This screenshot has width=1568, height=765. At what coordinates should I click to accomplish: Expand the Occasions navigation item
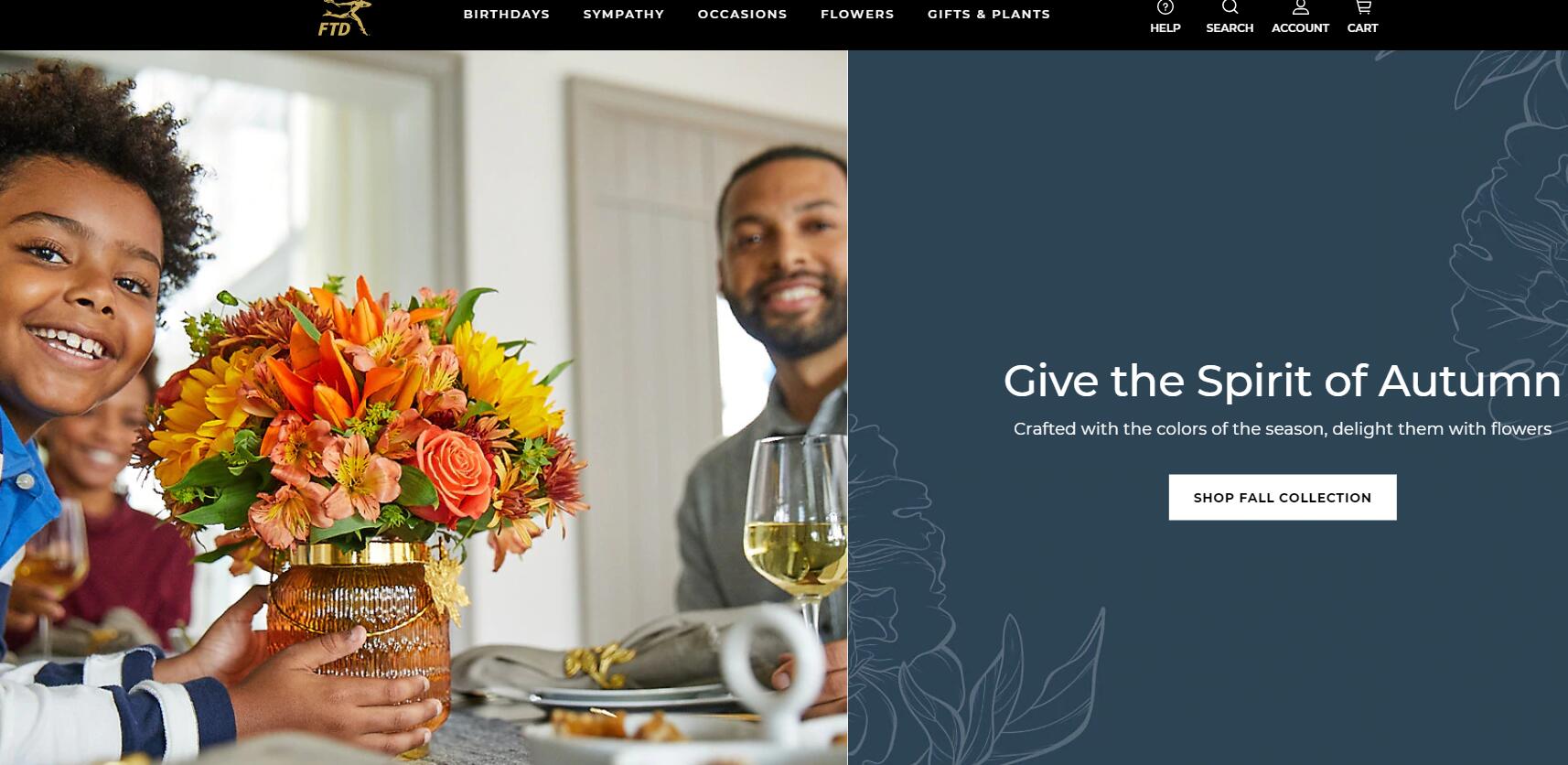pyautogui.click(x=742, y=14)
